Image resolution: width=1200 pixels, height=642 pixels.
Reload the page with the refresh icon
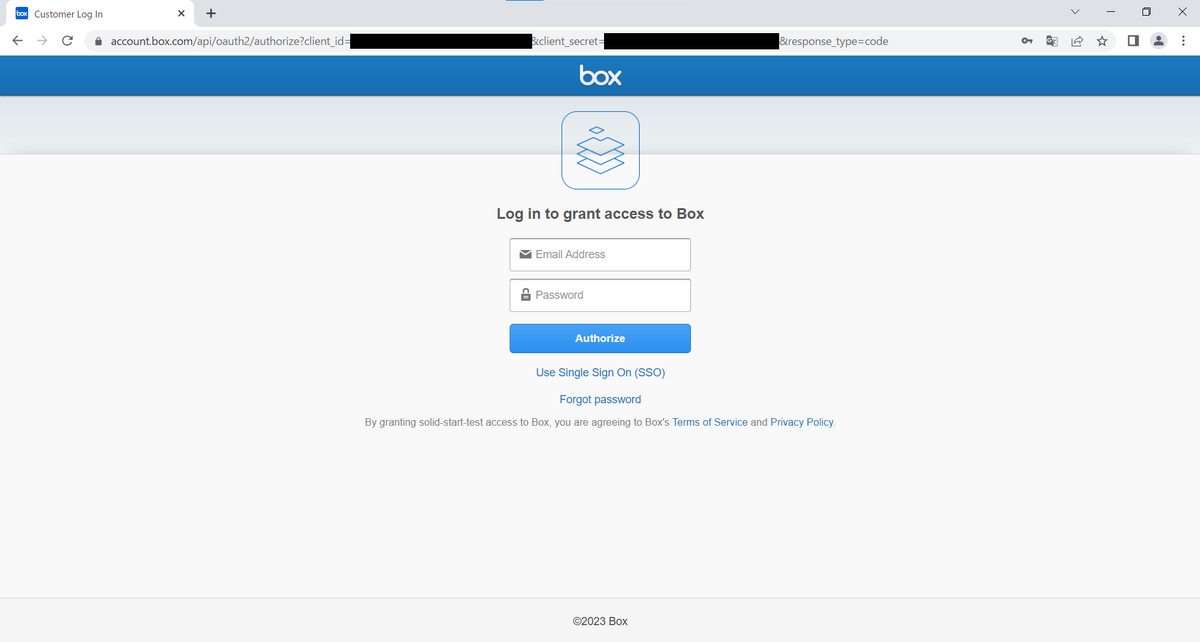pos(67,41)
